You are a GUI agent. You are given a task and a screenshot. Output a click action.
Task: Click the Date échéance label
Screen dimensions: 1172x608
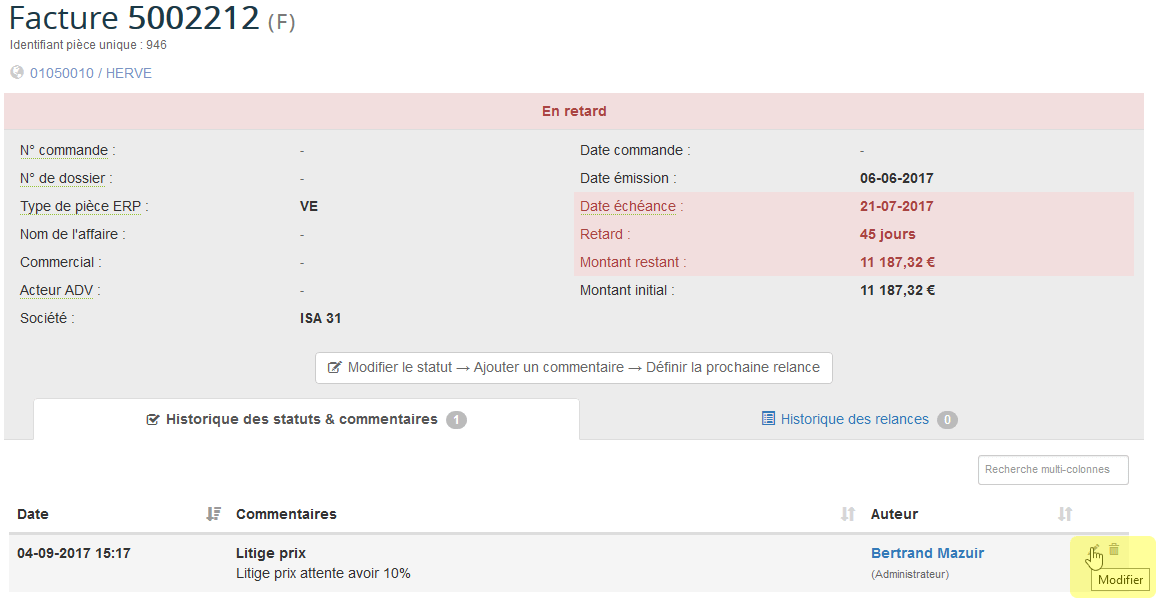click(628, 207)
